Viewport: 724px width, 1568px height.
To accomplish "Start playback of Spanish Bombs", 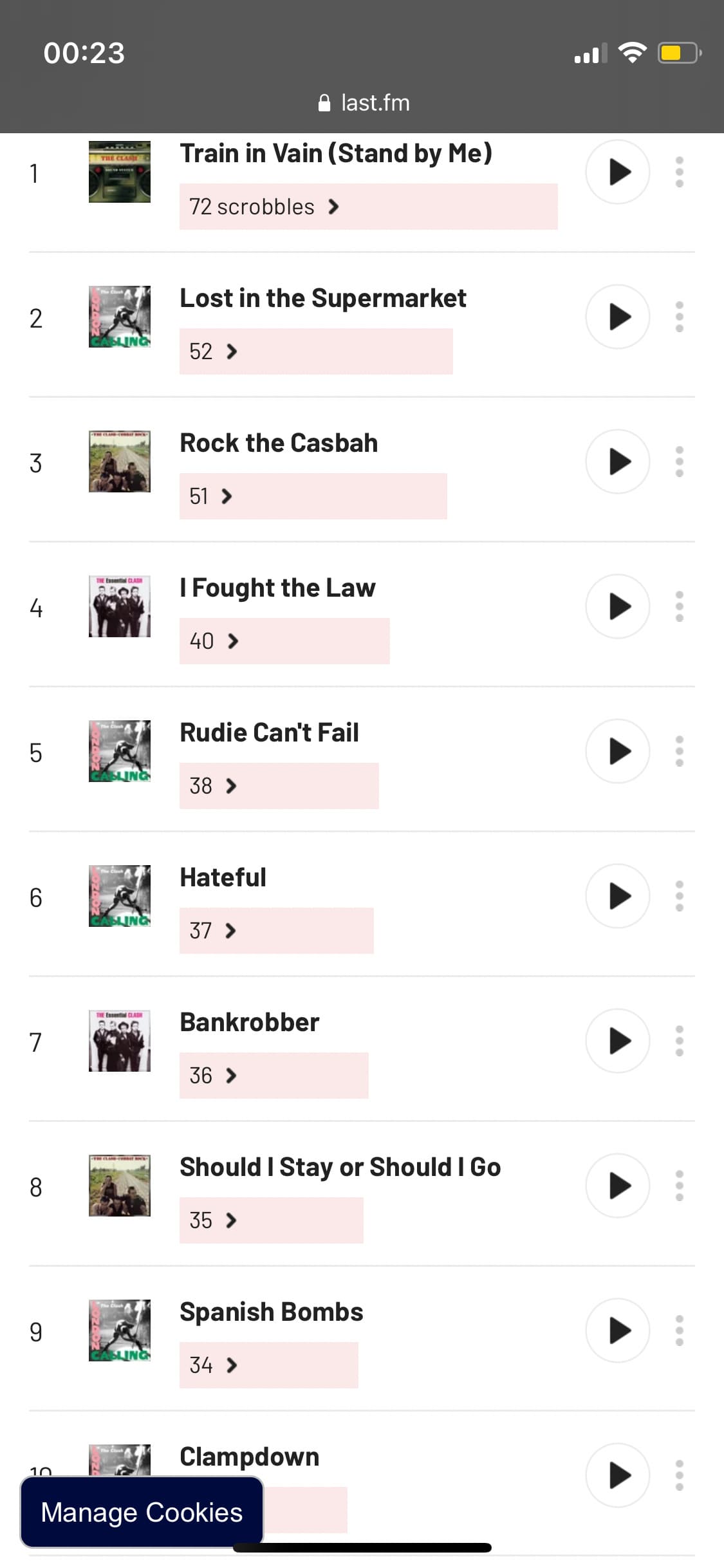I will point(617,1330).
